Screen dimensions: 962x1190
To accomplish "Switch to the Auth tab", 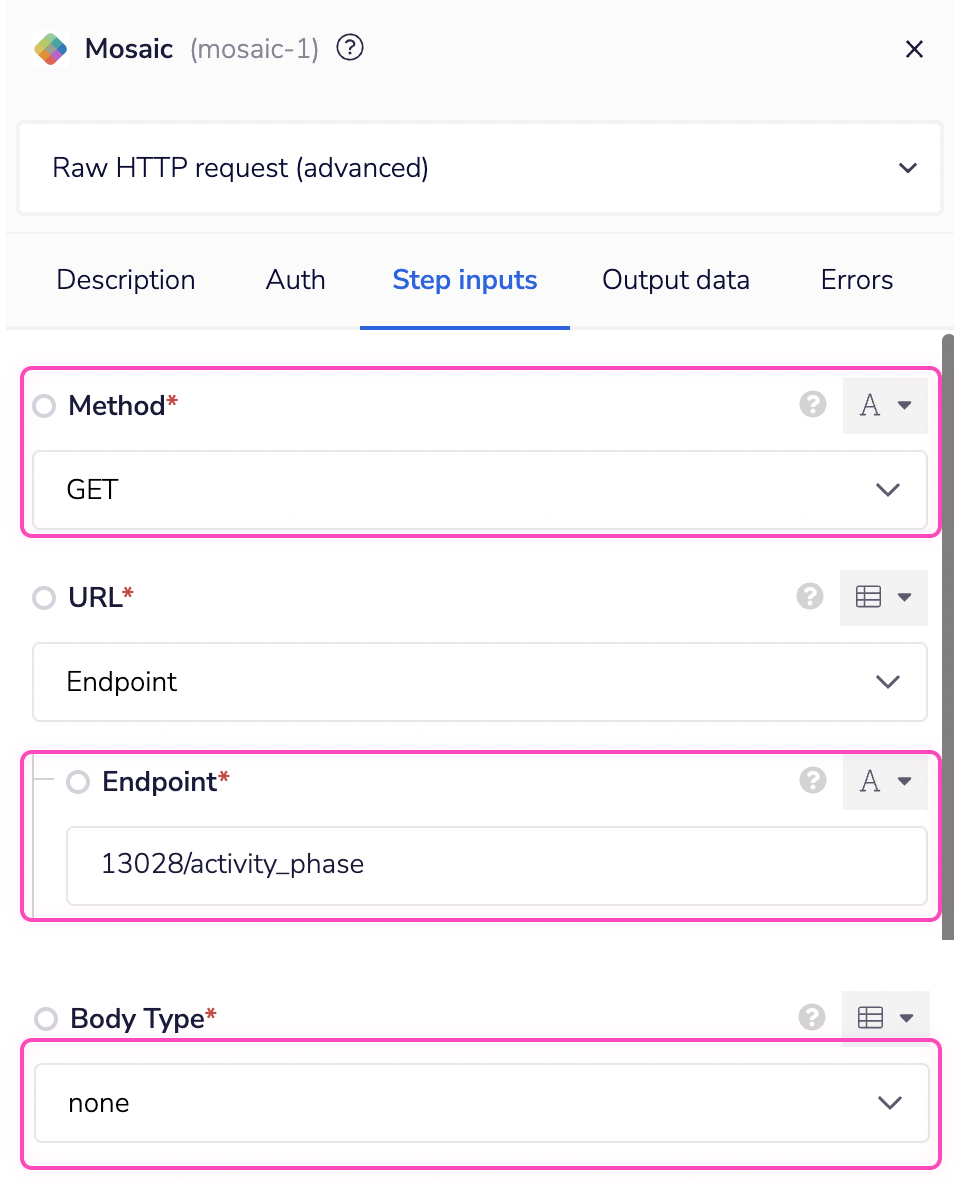I will coord(295,280).
